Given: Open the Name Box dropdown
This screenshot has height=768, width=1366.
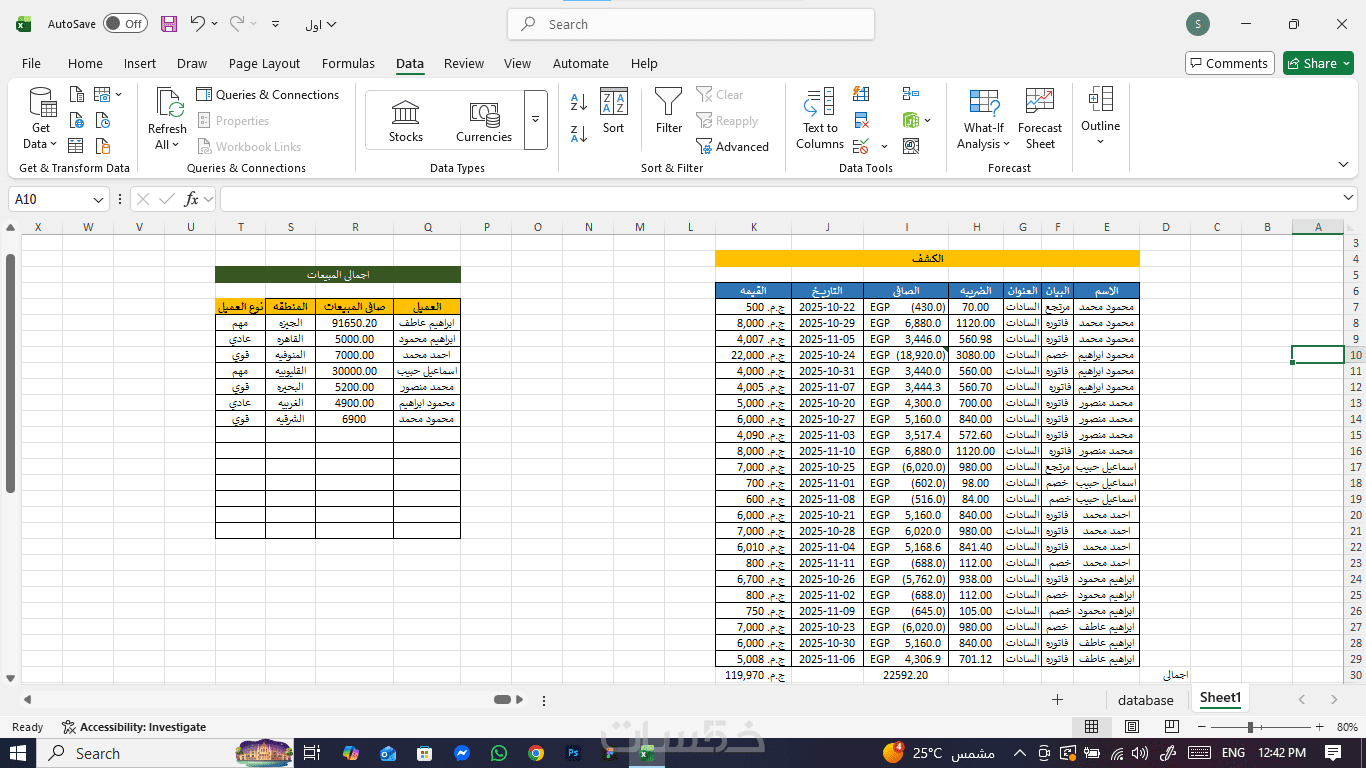Looking at the screenshot, I should coord(98,199).
